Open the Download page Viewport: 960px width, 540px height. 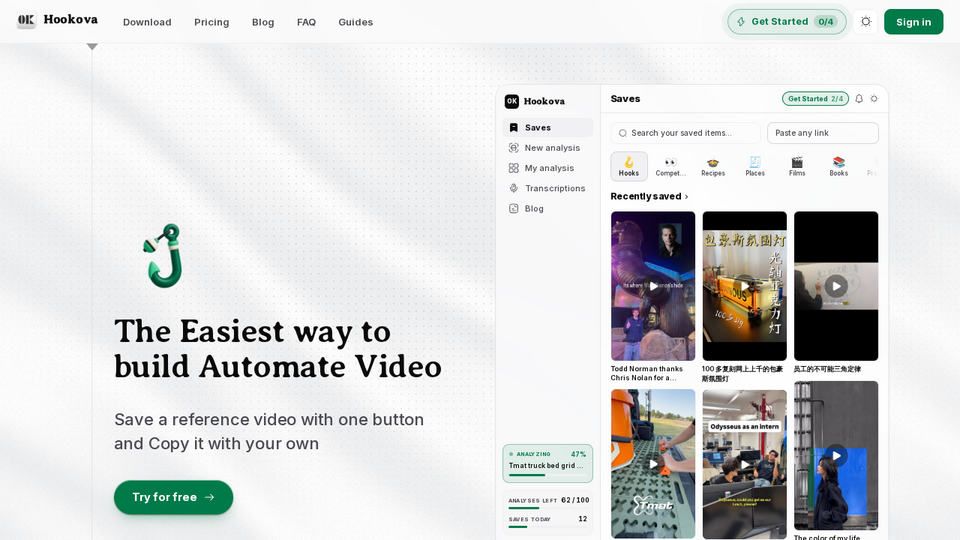[147, 22]
